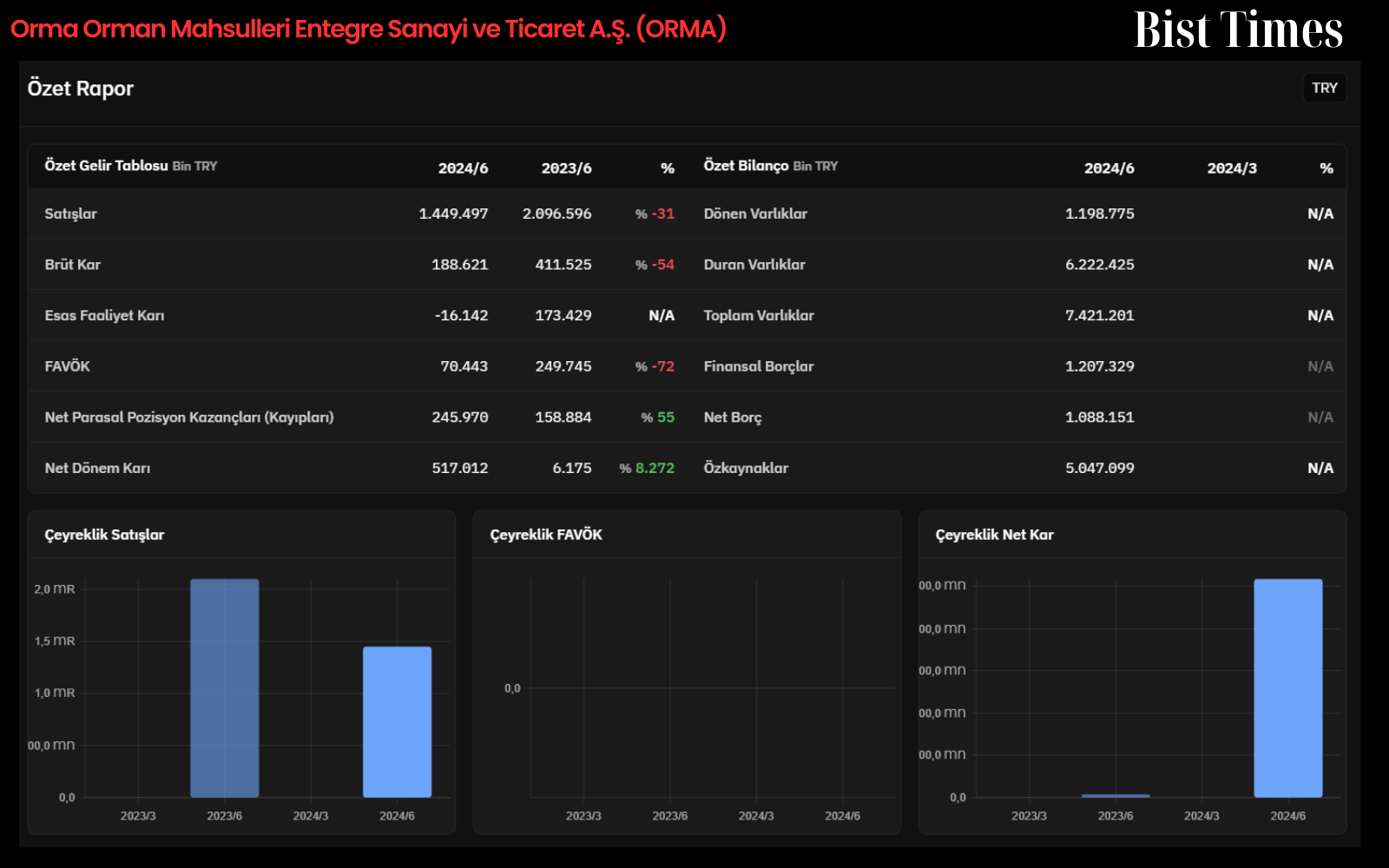
Task: Click the Net Parasal Pozisyon Kazançları label
Action: (x=189, y=418)
